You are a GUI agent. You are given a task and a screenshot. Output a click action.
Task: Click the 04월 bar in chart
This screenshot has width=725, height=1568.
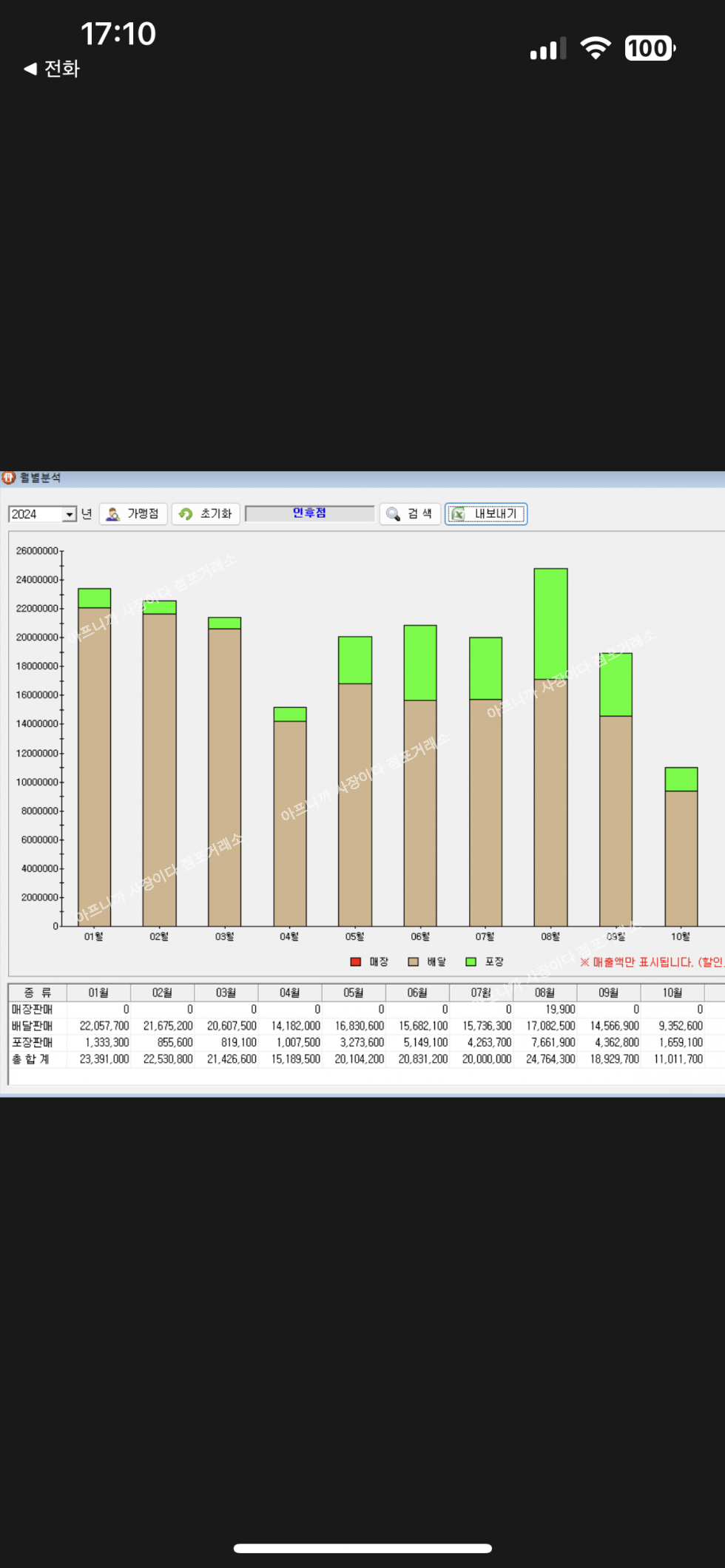click(x=290, y=821)
